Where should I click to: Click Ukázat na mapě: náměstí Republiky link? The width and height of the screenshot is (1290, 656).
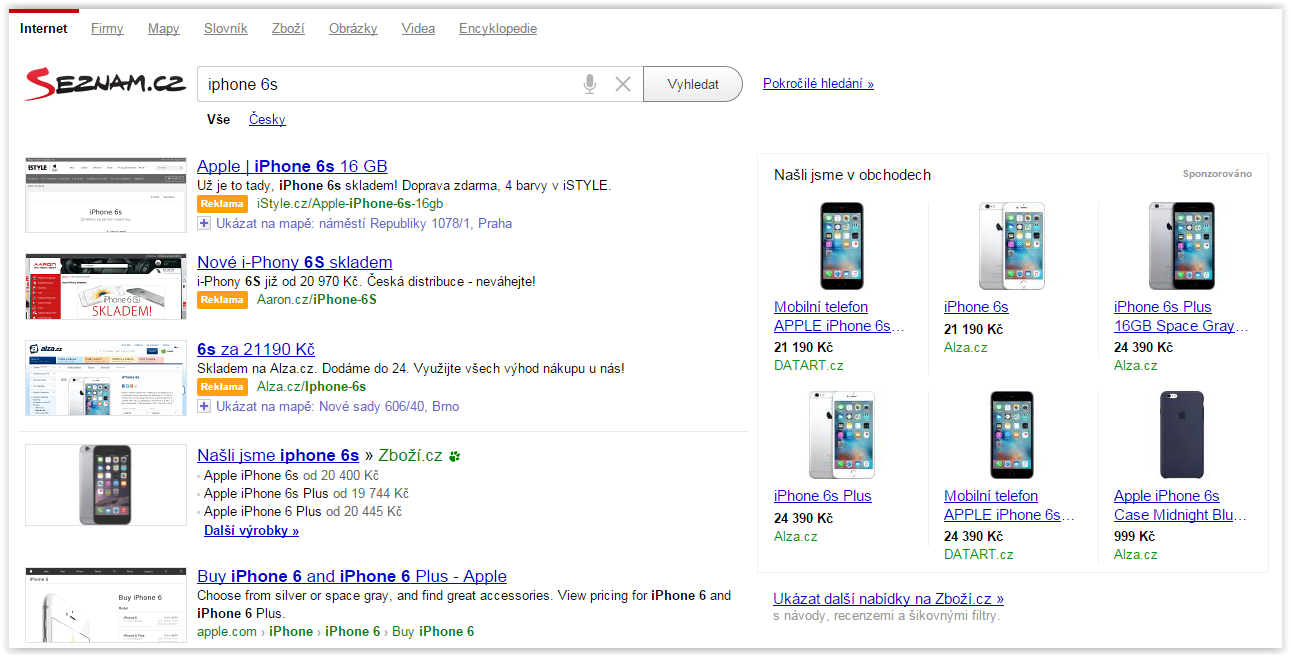pos(364,223)
